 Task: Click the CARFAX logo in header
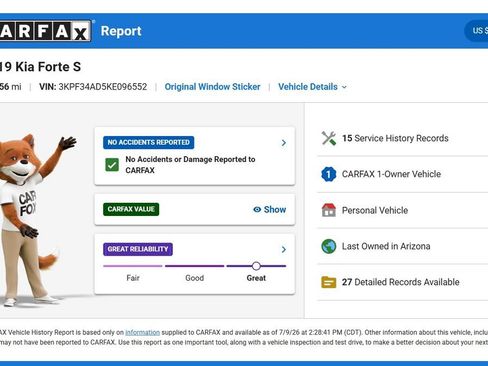45,31
